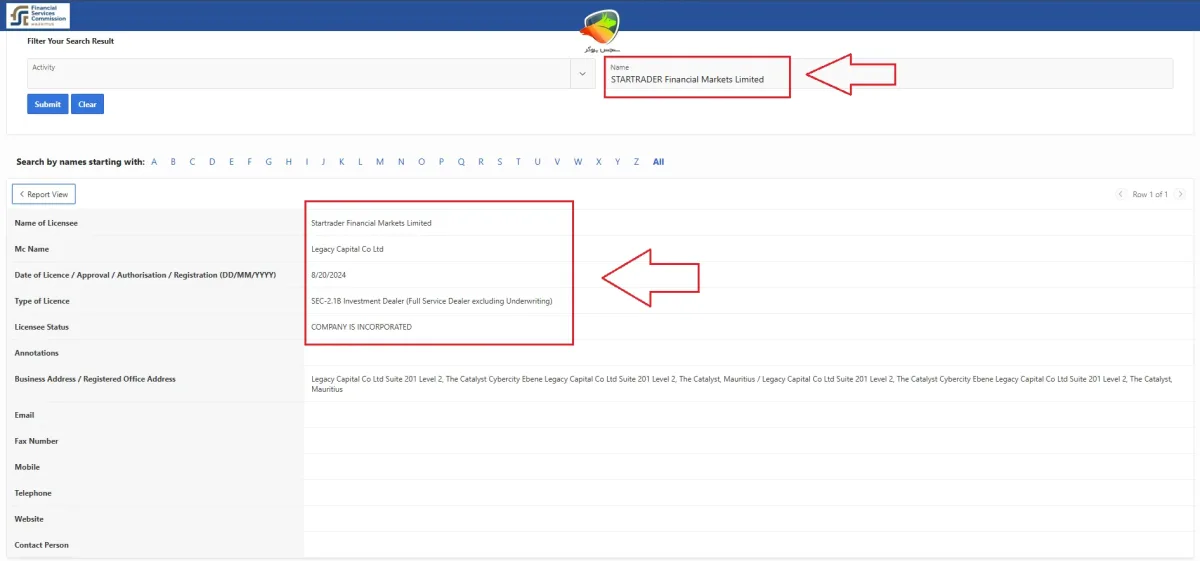Filter names starting with Y
This screenshot has height=561, width=1200.
[618, 162]
